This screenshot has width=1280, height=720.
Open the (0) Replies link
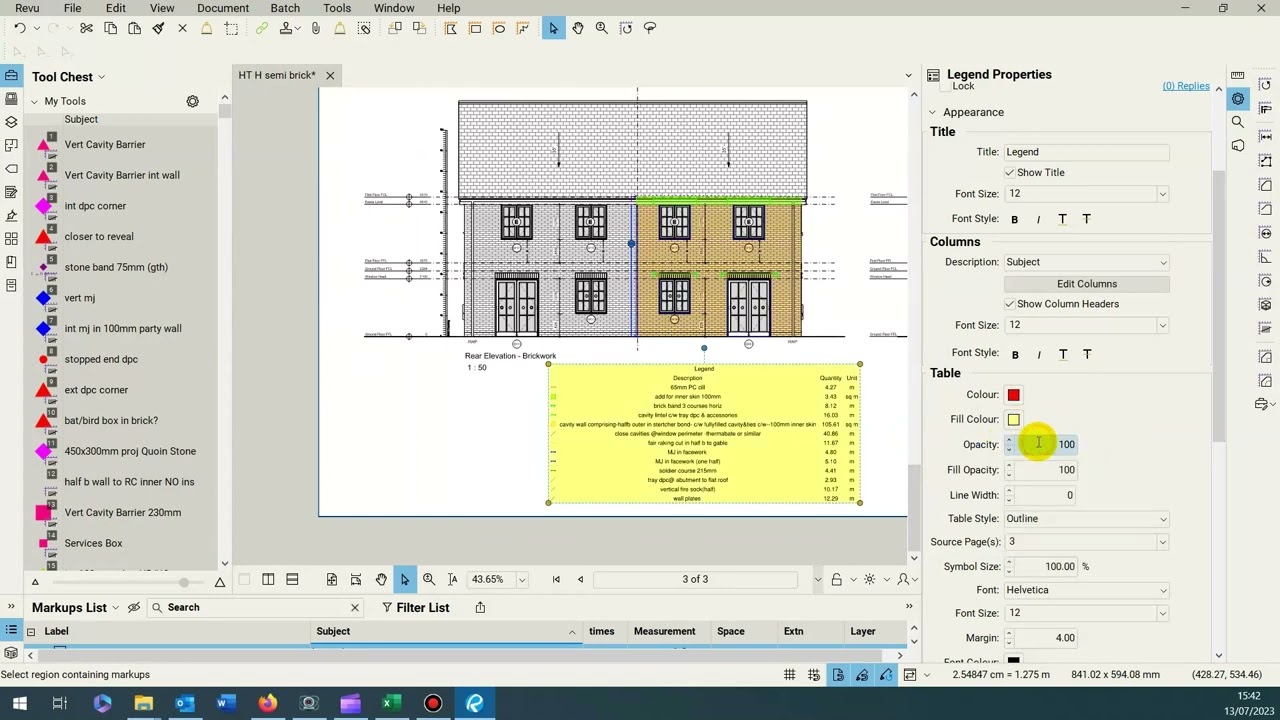click(1186, 86)
